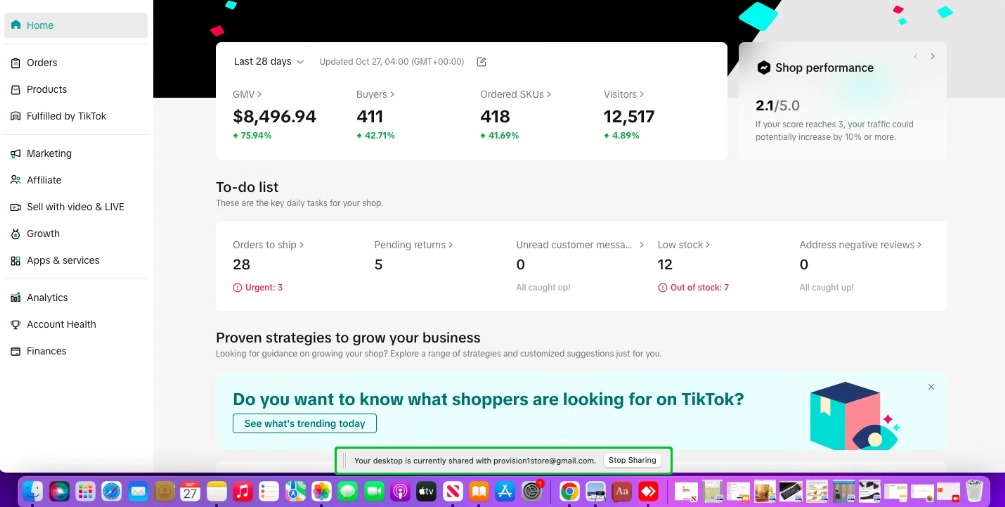Close the trending shoppers banner
This screenshot has width=1005, height=507.
[931, 387]
